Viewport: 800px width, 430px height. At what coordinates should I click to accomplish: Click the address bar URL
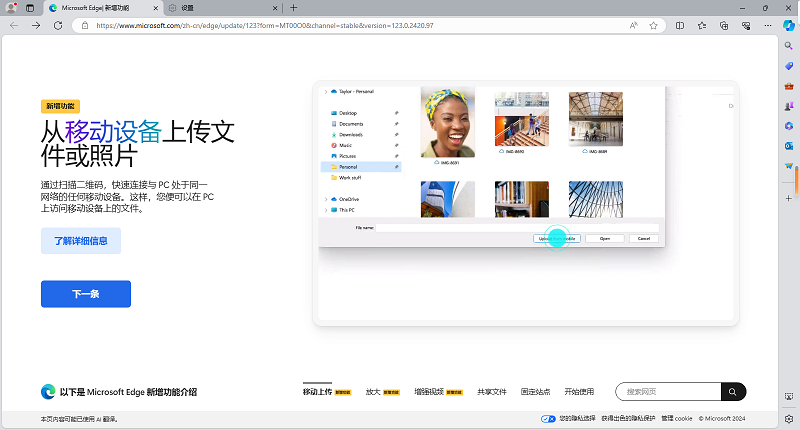(x=264, y=26)
